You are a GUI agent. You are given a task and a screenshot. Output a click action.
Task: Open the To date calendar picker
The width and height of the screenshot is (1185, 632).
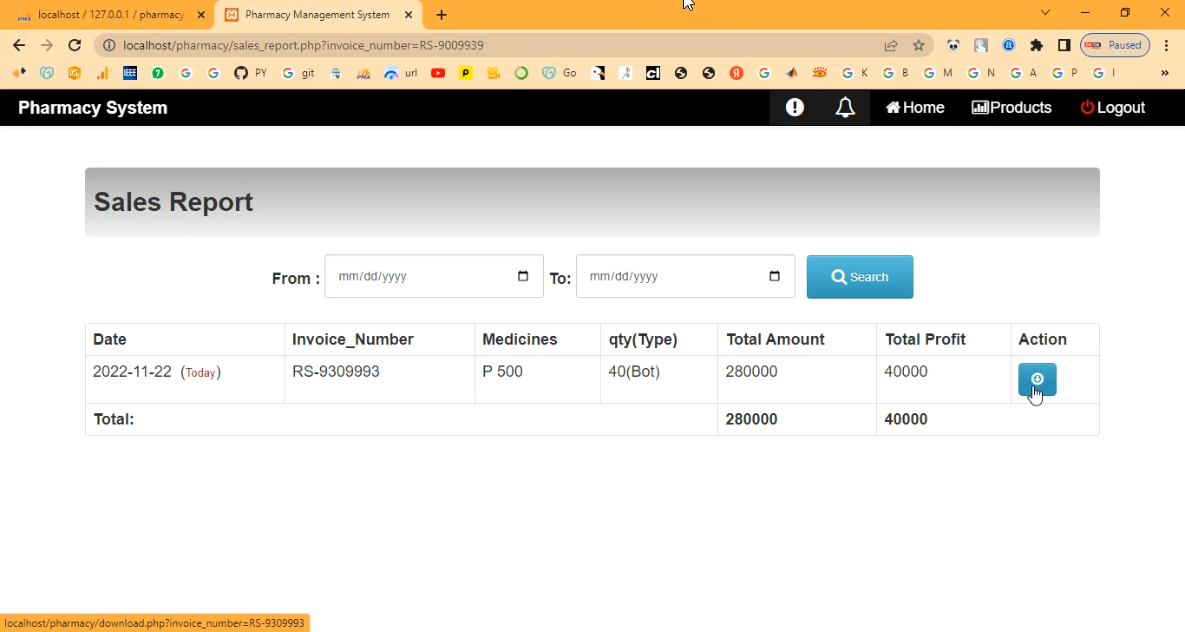(x=774, y=277)
